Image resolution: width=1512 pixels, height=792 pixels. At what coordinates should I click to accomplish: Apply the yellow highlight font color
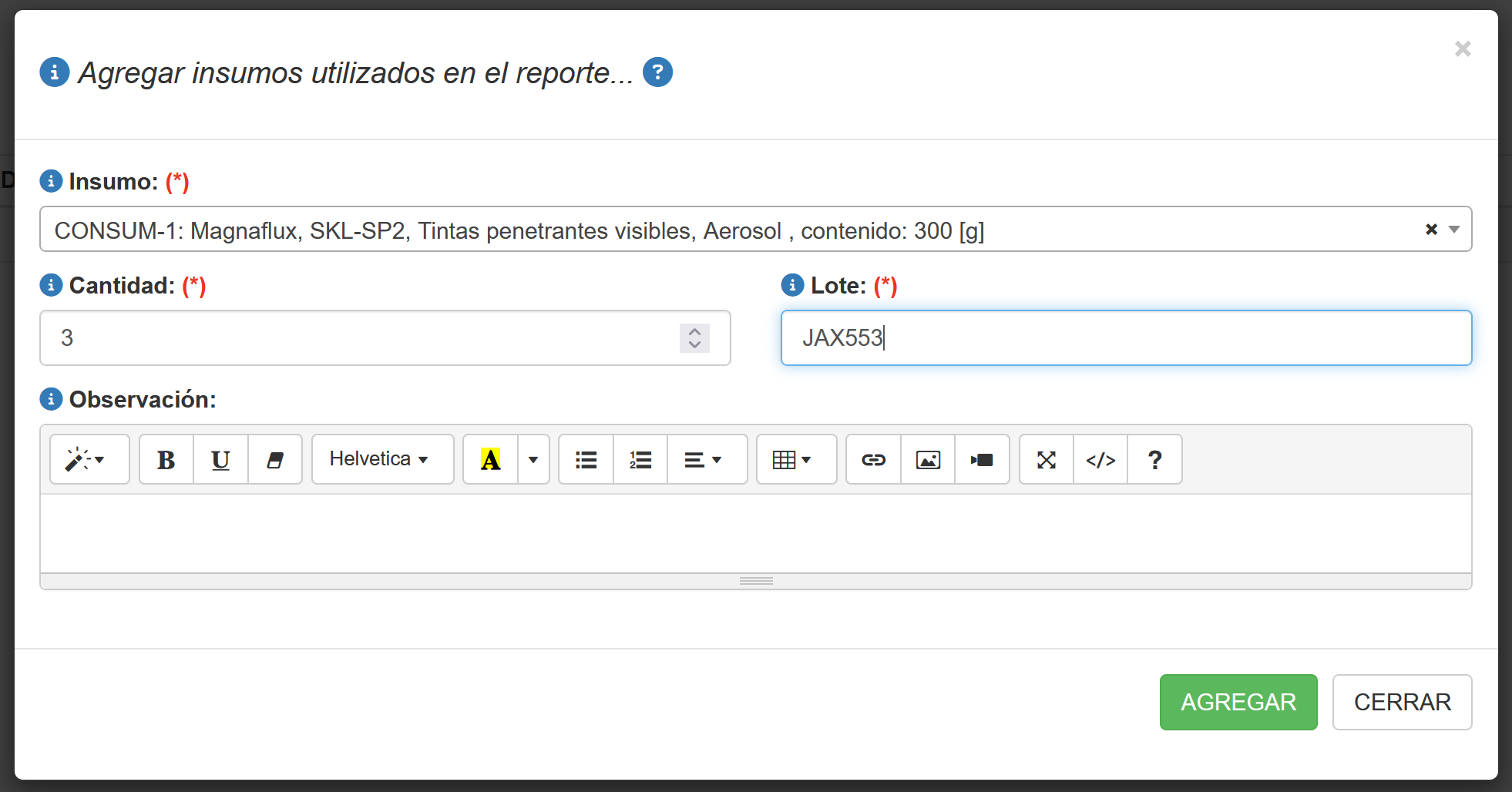(x=490, y=460)
